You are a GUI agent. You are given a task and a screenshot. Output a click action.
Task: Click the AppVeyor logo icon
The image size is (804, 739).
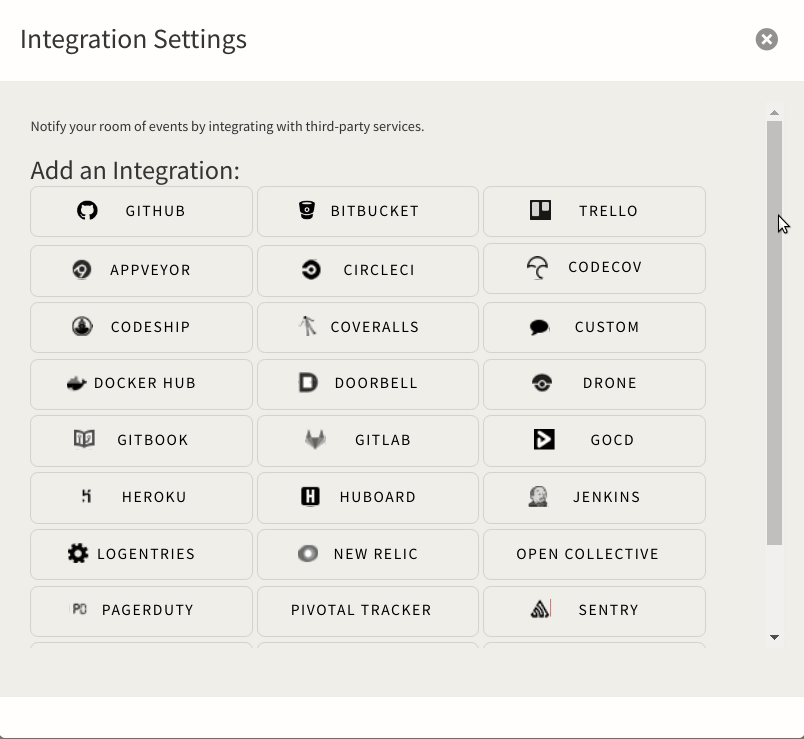[x=82, y=269]
